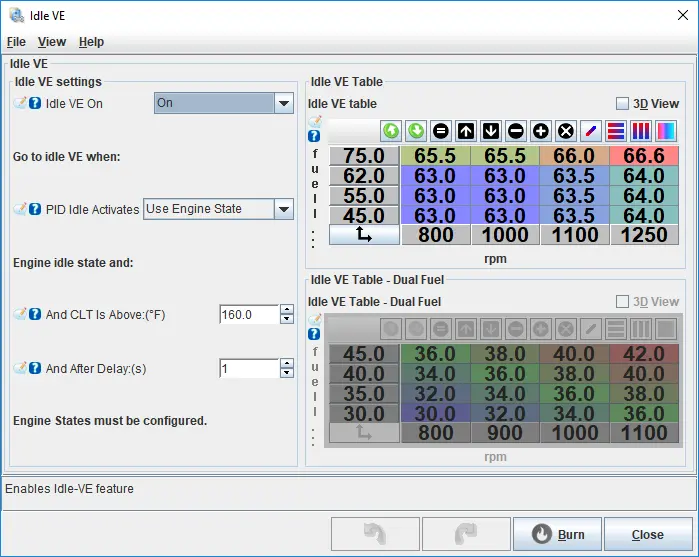Click the vertical interpolate stripes icon

641,131
